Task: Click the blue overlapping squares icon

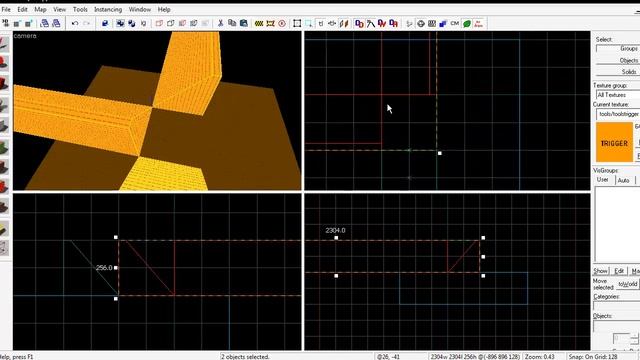Action: 443,23
